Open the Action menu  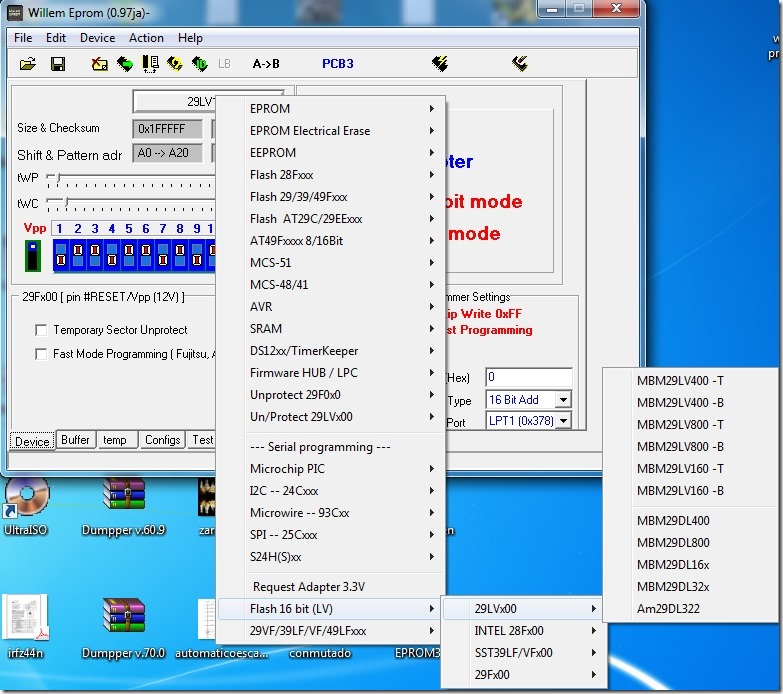pos(146,38)
